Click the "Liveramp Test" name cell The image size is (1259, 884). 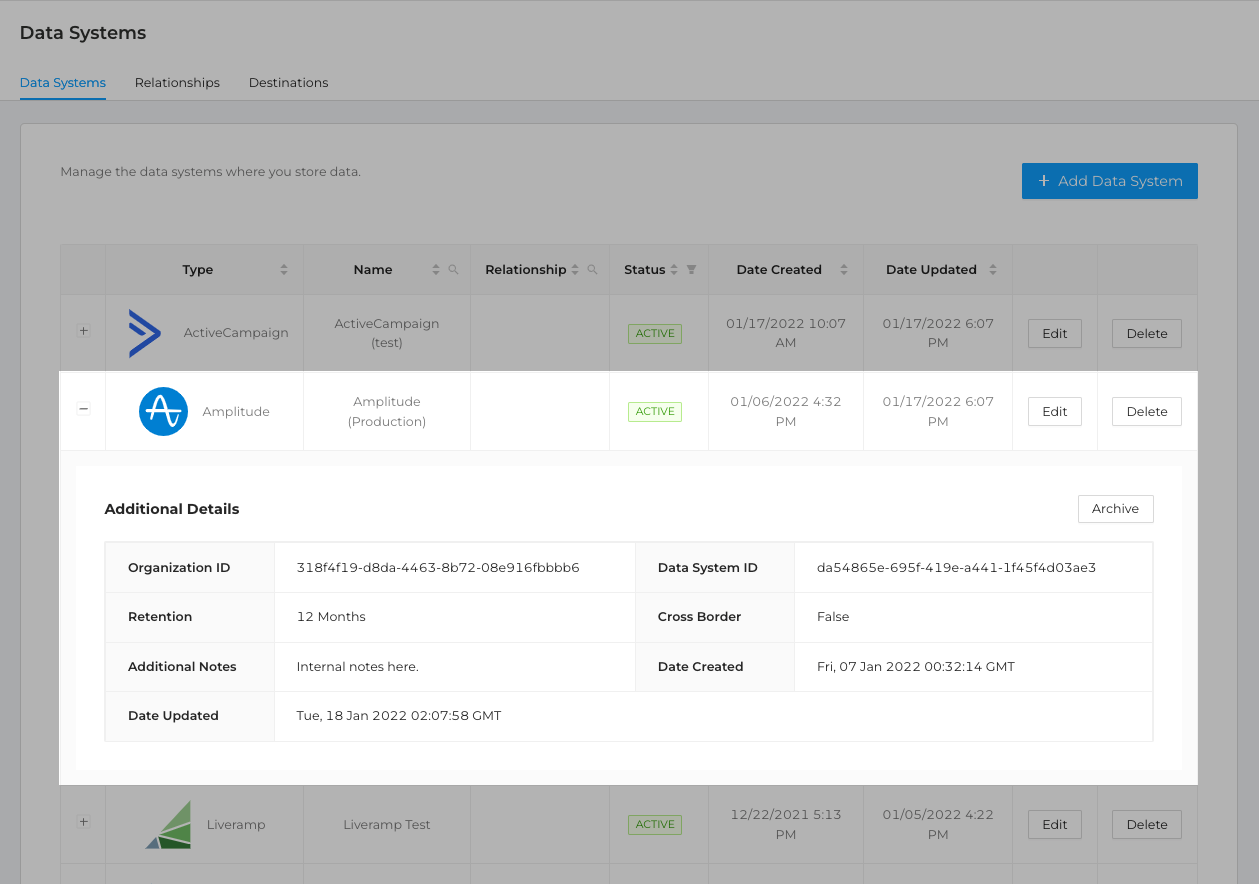coord(387,825)
